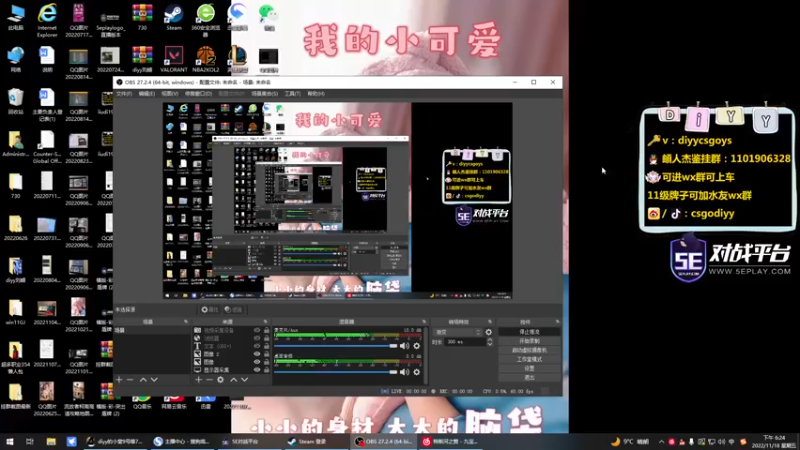Toggle visibility of display capture source
This screenshot has width=800, height=450.
(257, 369)
